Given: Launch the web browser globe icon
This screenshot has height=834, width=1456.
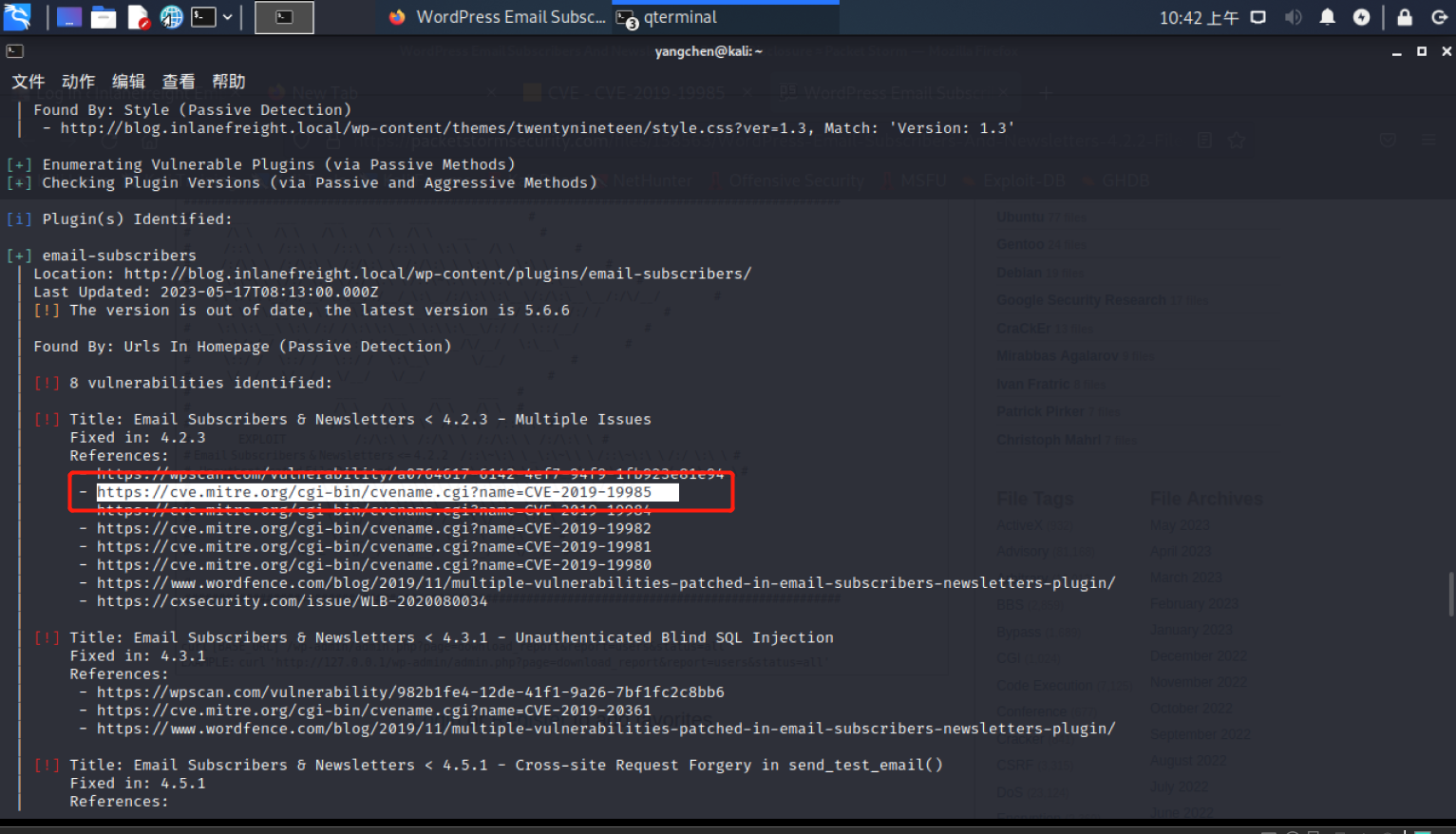Looking at the screenshot, I should click(x=172, y=17).
